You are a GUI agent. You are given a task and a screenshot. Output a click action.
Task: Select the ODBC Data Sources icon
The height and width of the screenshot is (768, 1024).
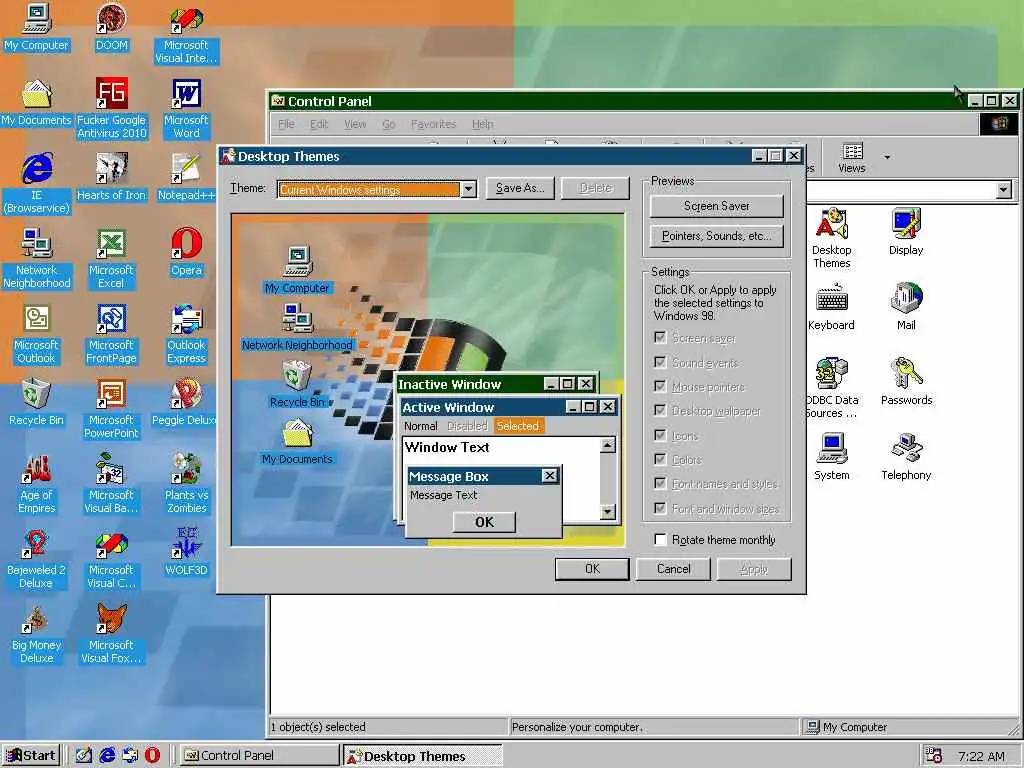[831, 388]
